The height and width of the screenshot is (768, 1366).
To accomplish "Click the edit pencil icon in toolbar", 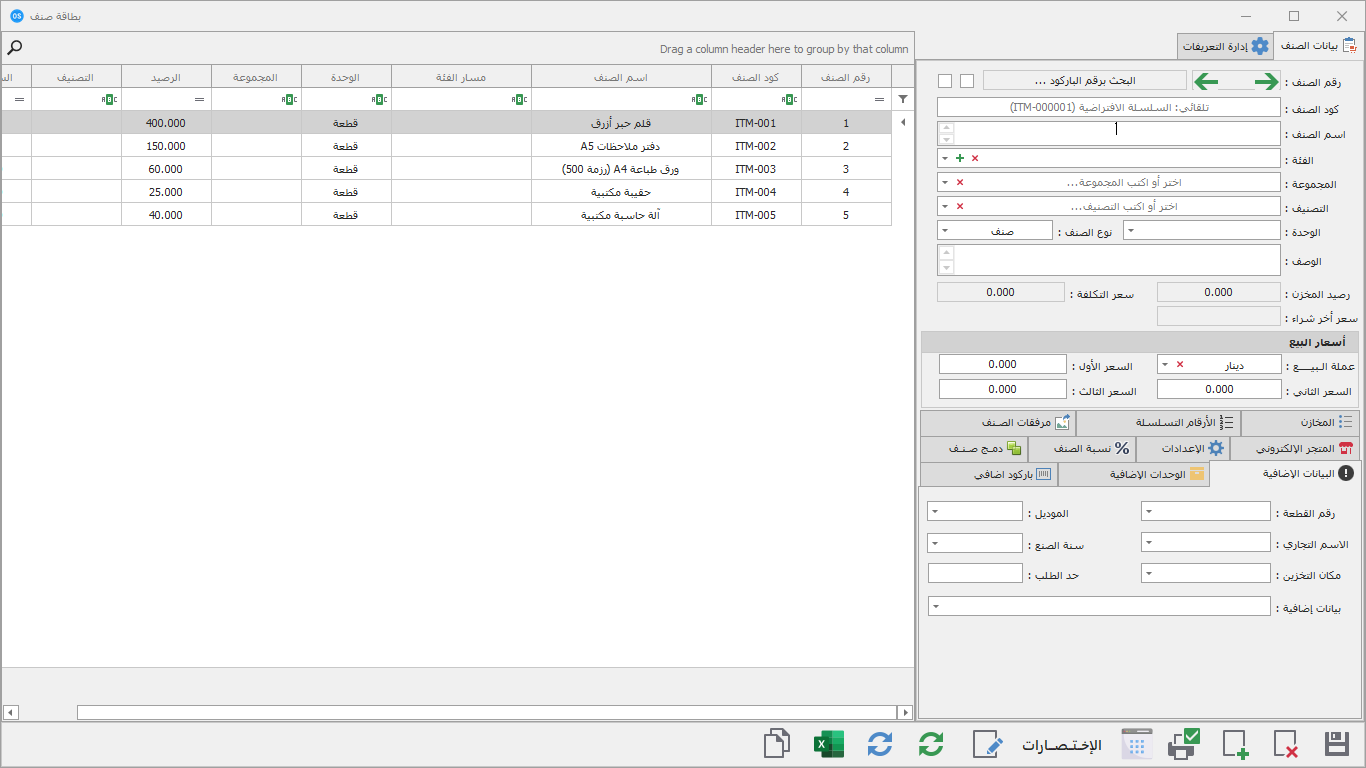I will point(987,744).
